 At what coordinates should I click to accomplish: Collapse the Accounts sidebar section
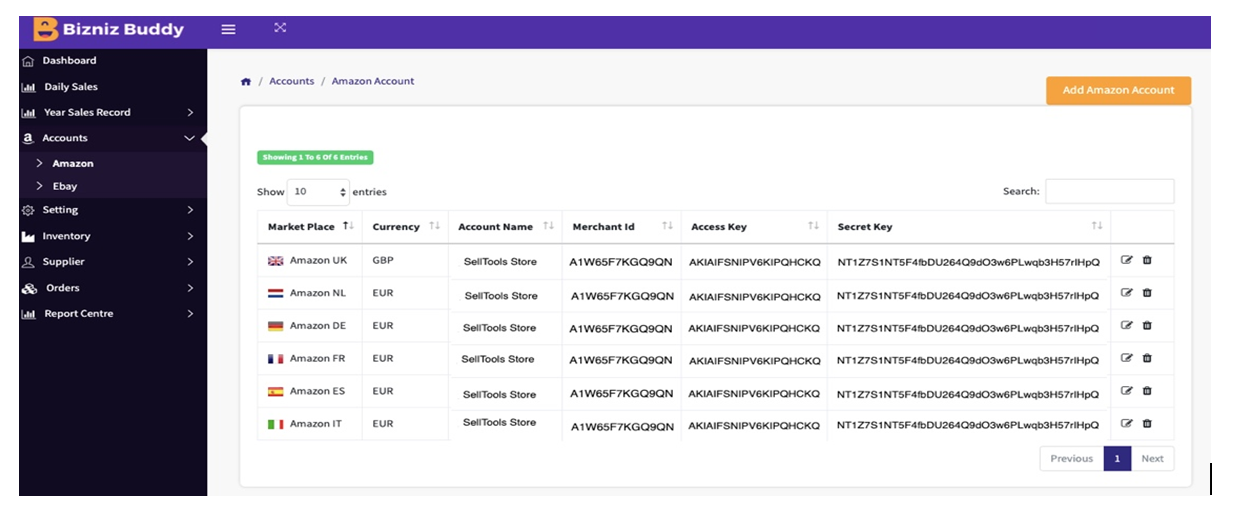[190, 138]
